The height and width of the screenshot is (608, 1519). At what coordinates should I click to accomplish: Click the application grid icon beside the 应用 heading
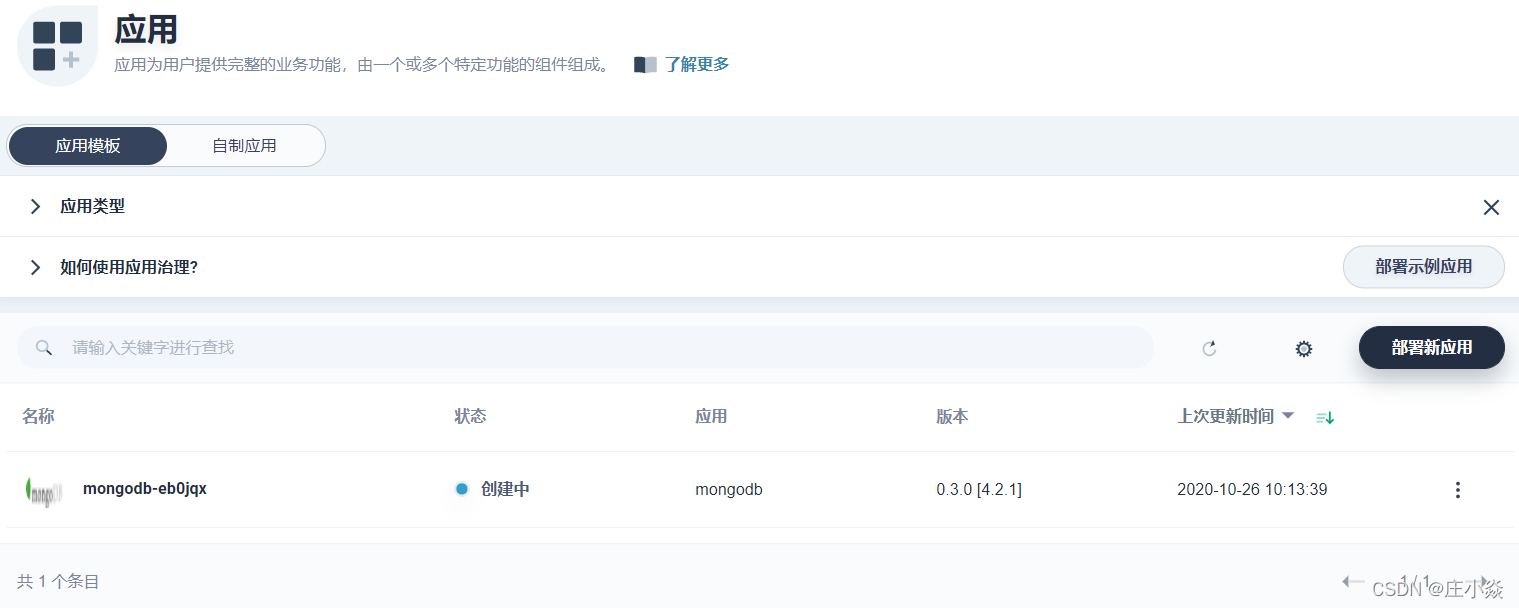(x=57, y=46)
